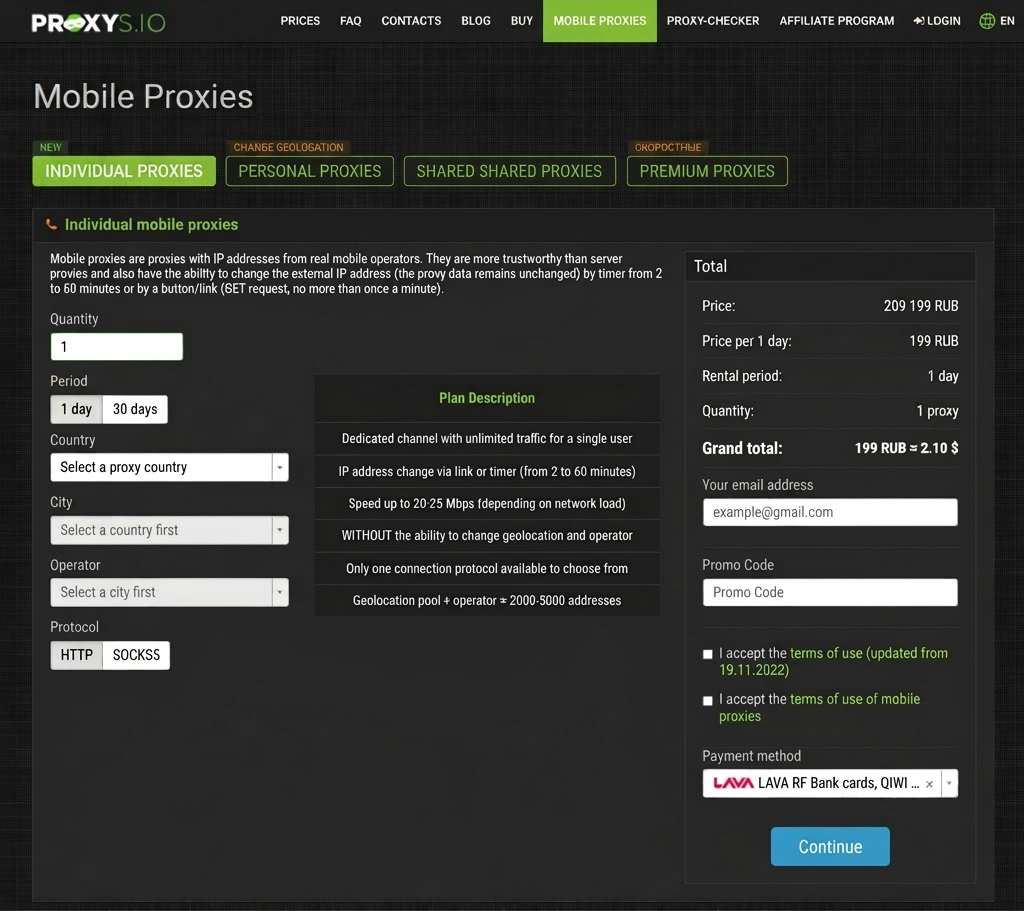
Task: Open the Operator dropdown
Action: pyautogui.click(x=170, y=592)
